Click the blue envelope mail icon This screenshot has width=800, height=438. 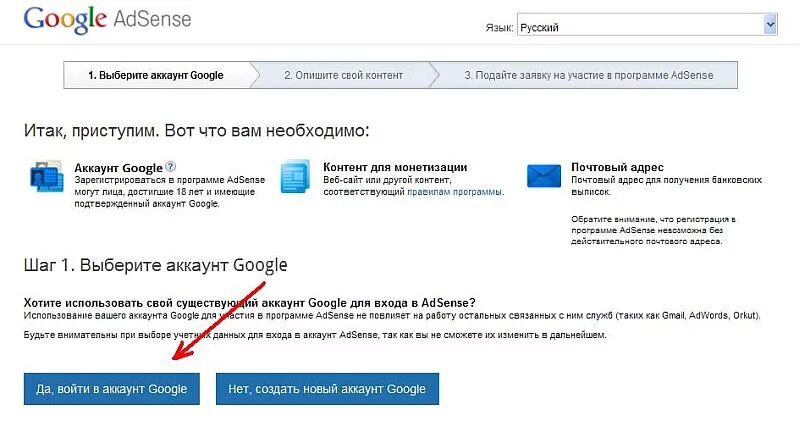point(543,176)
